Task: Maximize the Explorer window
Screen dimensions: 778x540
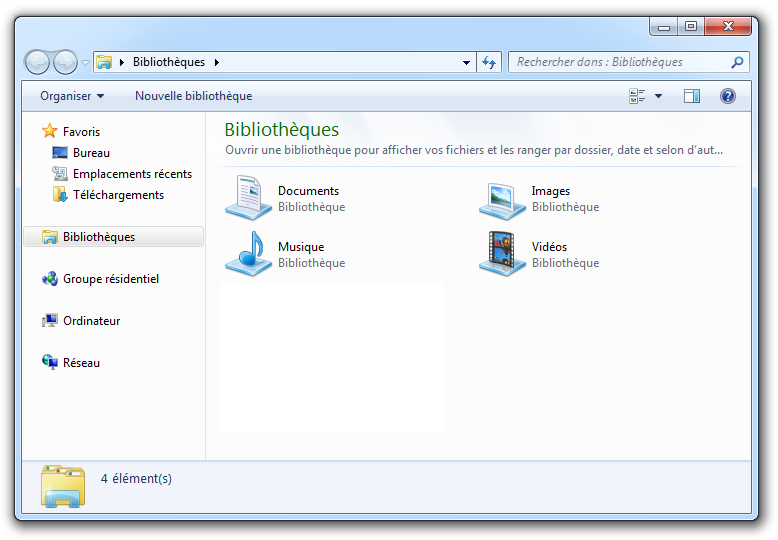Action: (691, 26)
